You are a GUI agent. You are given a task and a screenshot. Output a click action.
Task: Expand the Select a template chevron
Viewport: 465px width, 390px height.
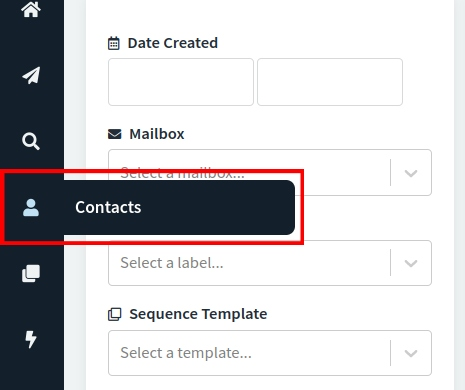[411, 353]
